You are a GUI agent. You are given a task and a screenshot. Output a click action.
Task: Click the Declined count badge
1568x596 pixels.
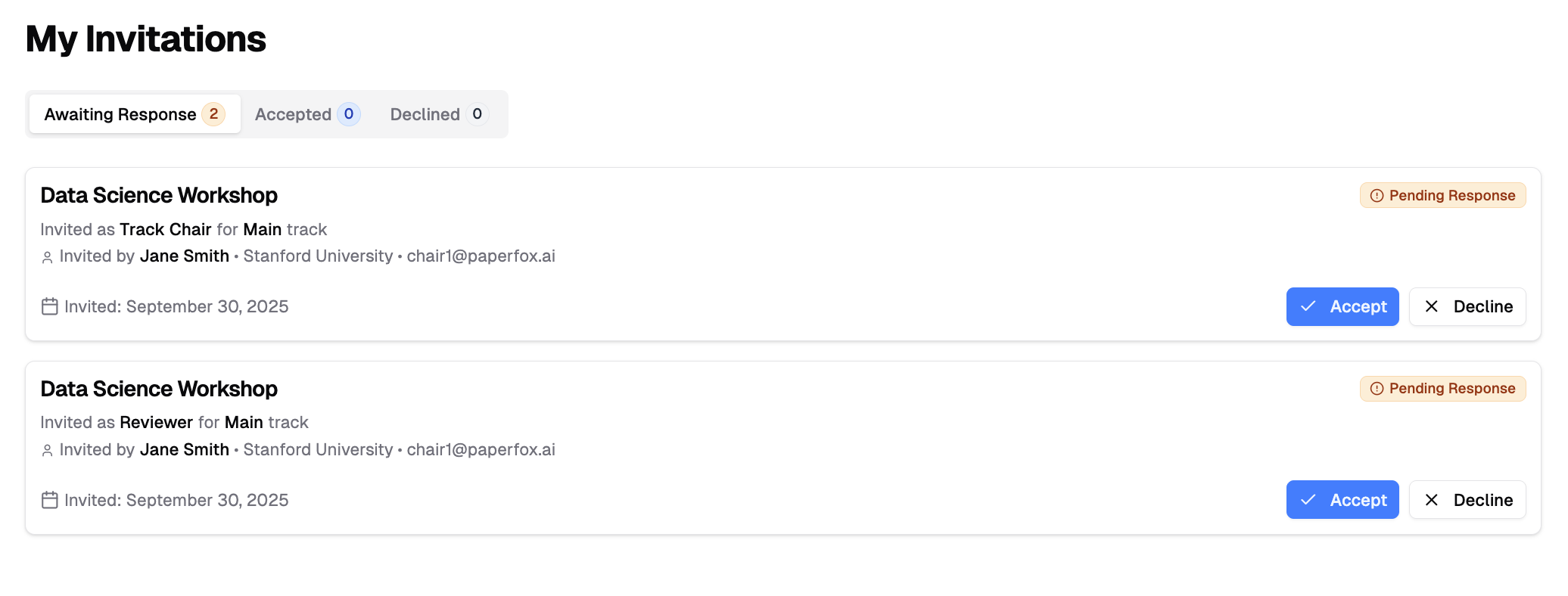[x=477, y=114]
